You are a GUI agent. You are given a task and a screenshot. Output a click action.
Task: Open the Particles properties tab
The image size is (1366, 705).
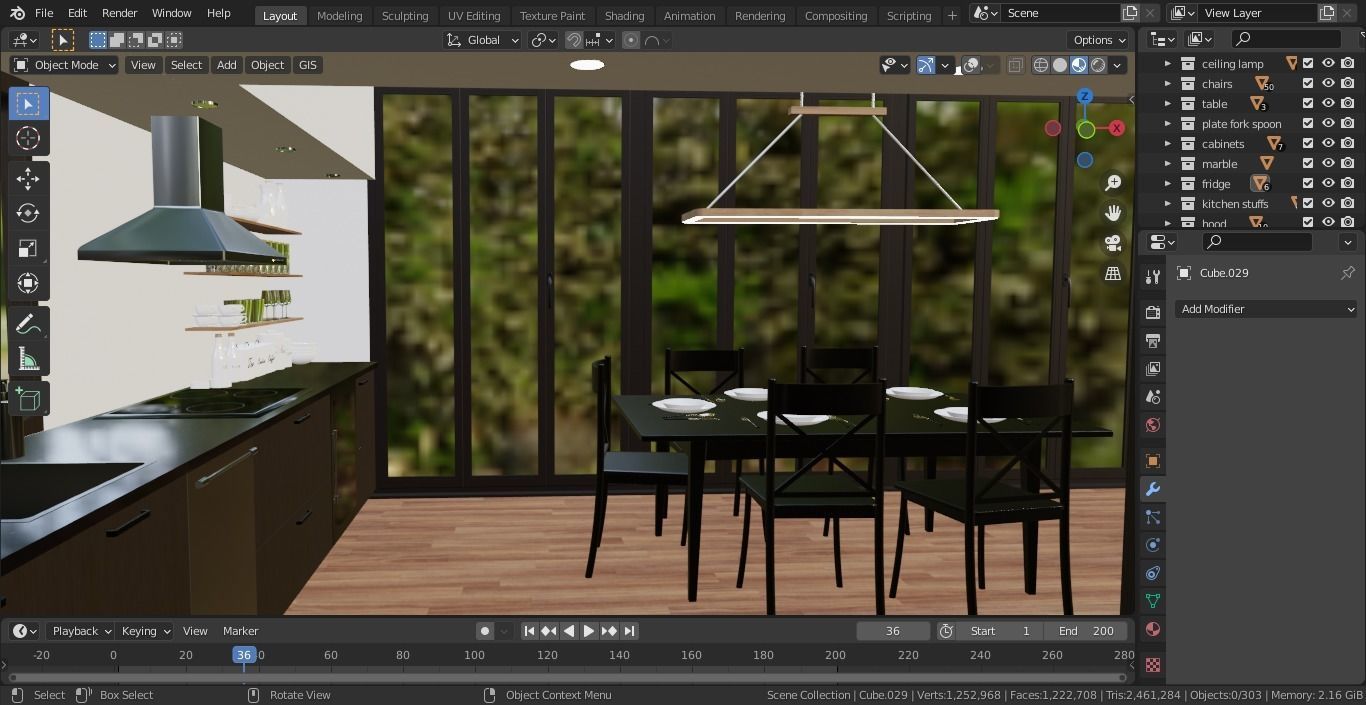tap(1153, 517)
